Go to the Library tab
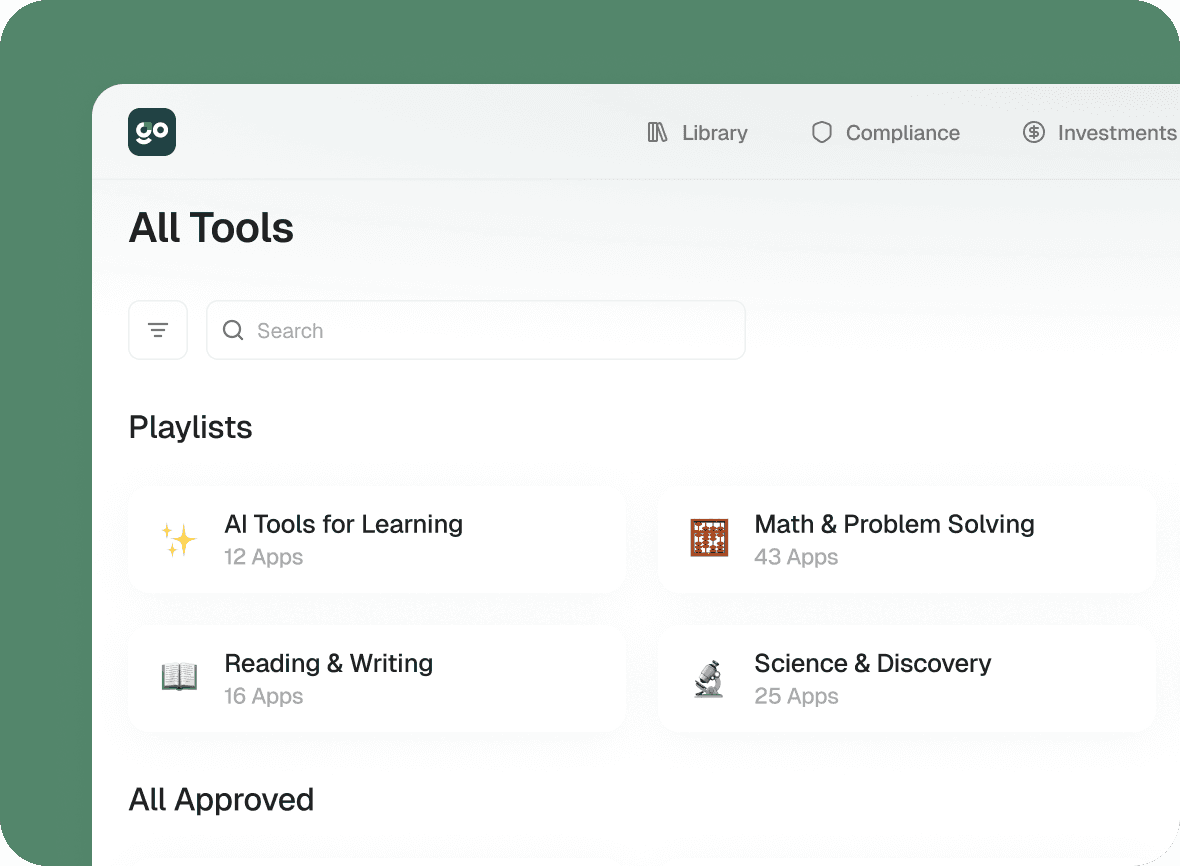Screen dimensions: 1180x866 [x=698, y=132]
